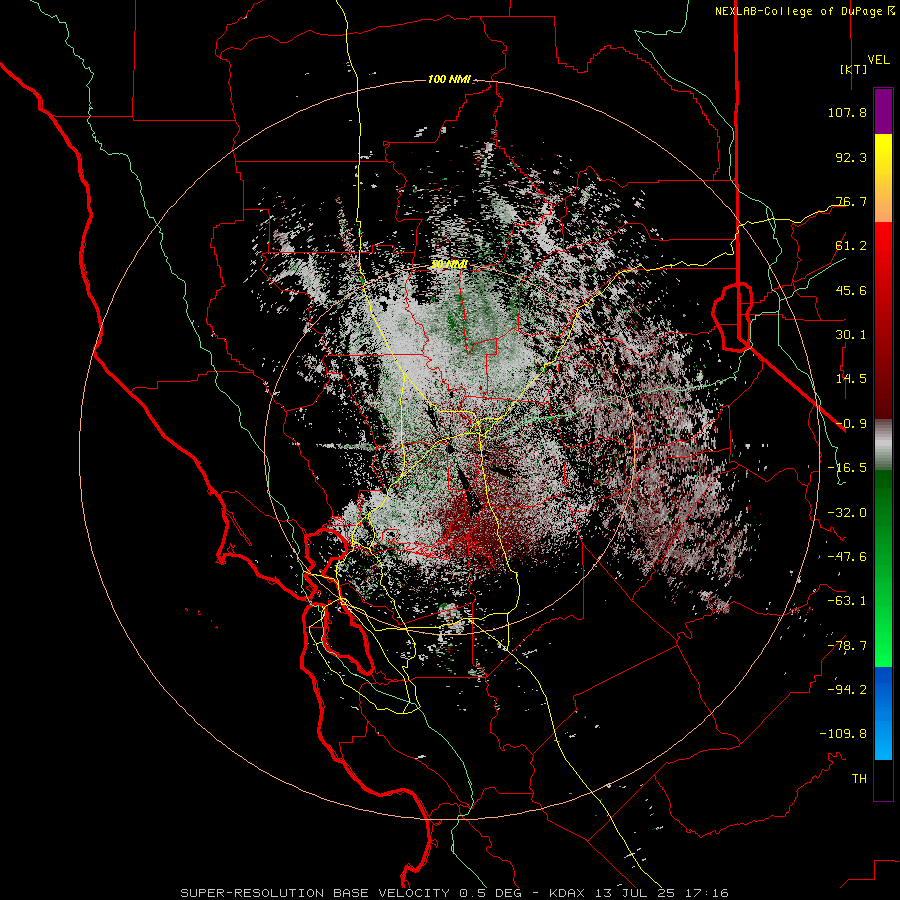
Task: Click the Super-Resolution Base Velocity caption
Action: (x=455, y=893)
